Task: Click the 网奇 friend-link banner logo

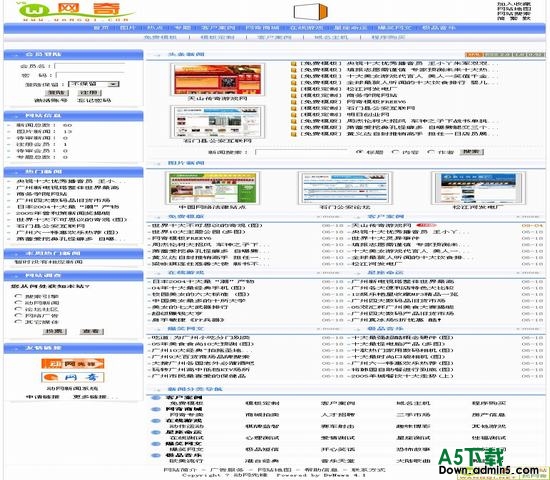Action: click(73, 377)
